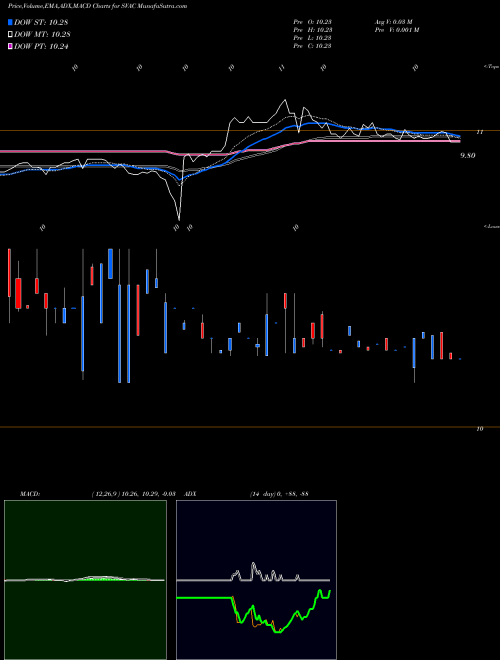This screenshot has height=660, width=500.
Task: Click the 'Pre H: 10.23' value
Action: click(313, 30)
